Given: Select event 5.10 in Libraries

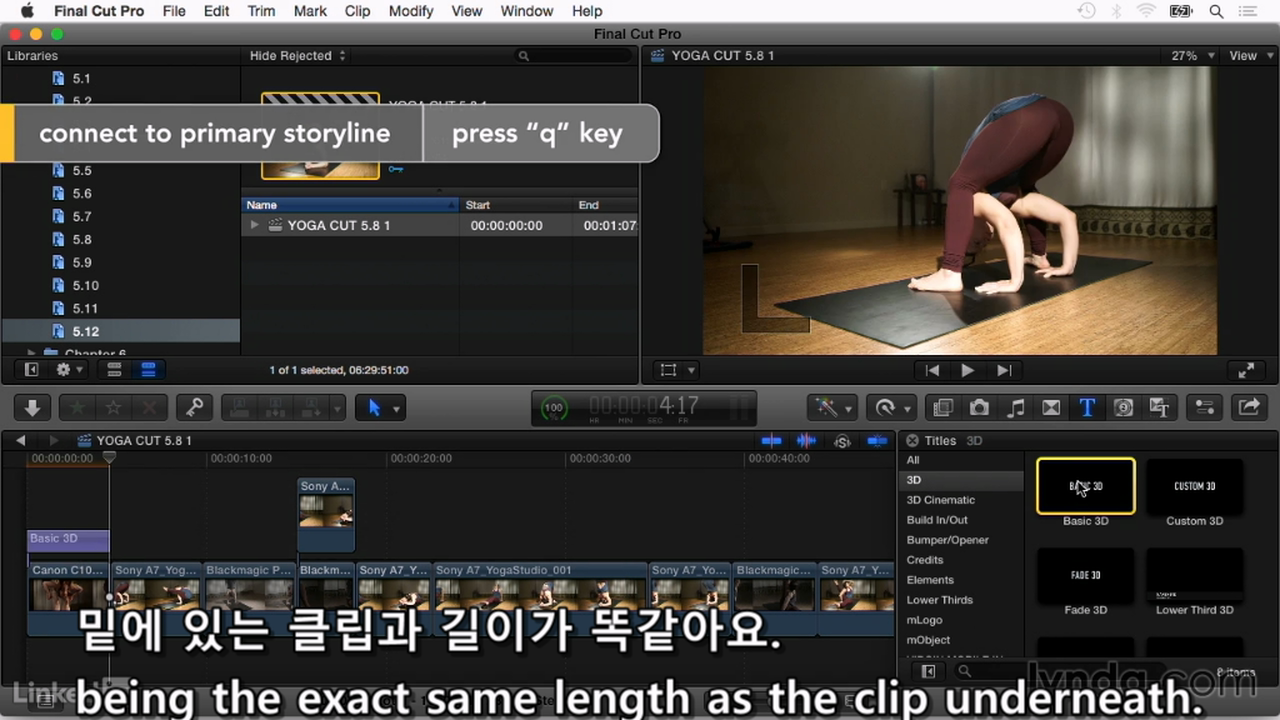Looking at the screenshot, I should [x=85, y=285].
